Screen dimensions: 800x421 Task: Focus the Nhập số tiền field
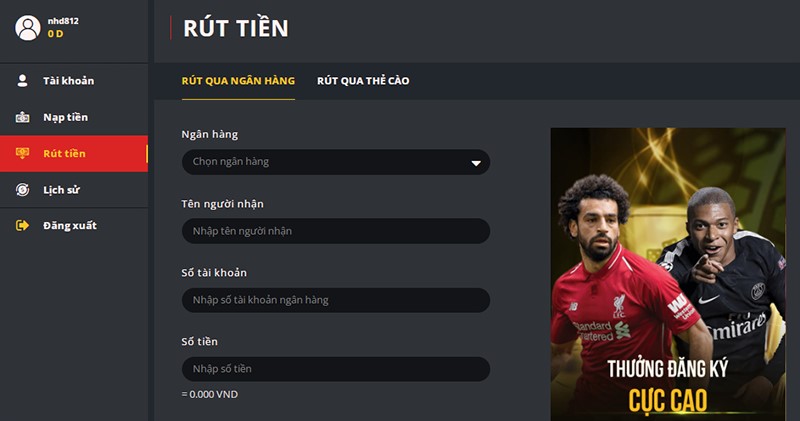point(336,369)
